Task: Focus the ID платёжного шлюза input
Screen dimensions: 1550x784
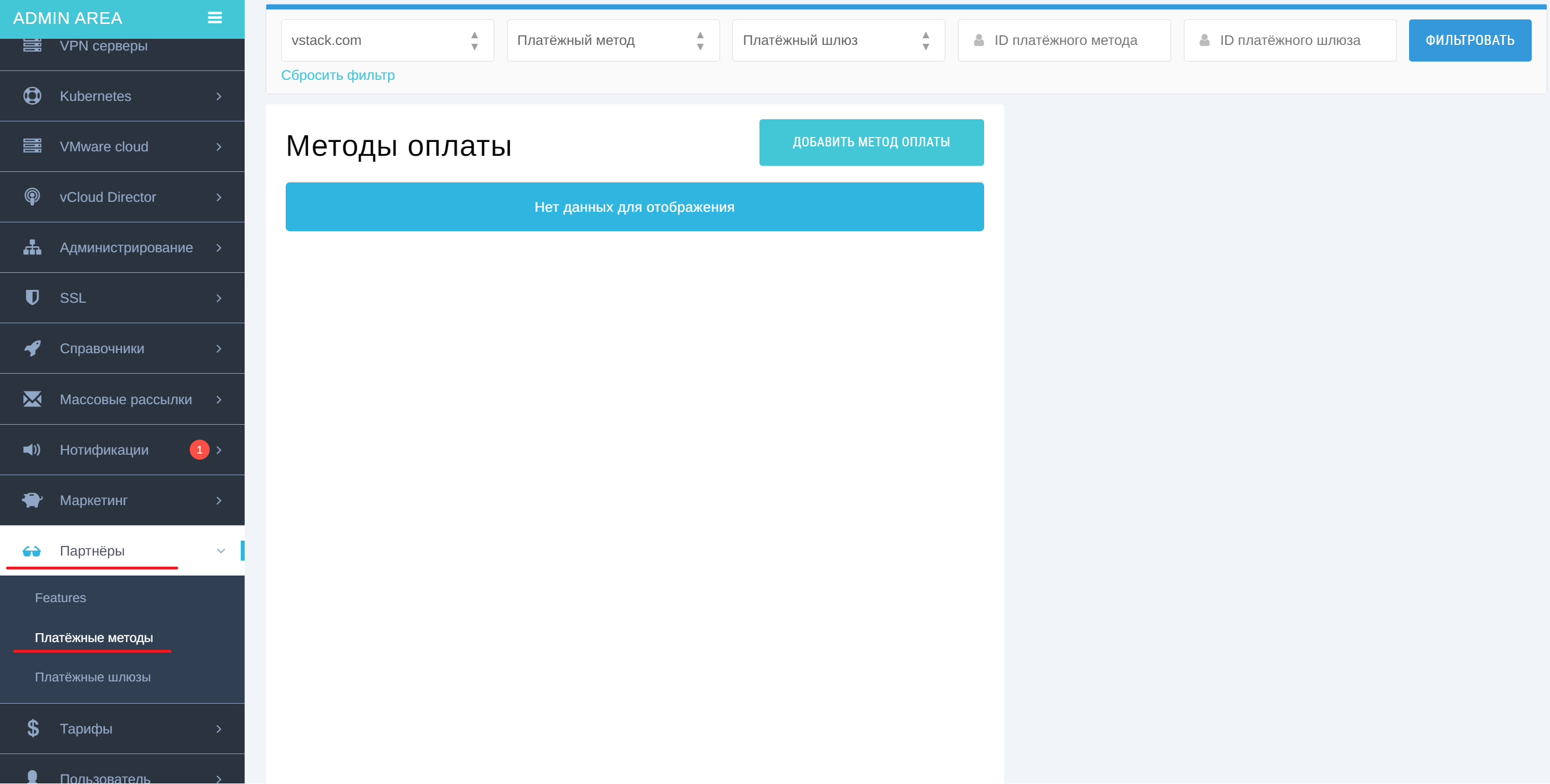Action: pyautogui.click(x=1290, y=40)
